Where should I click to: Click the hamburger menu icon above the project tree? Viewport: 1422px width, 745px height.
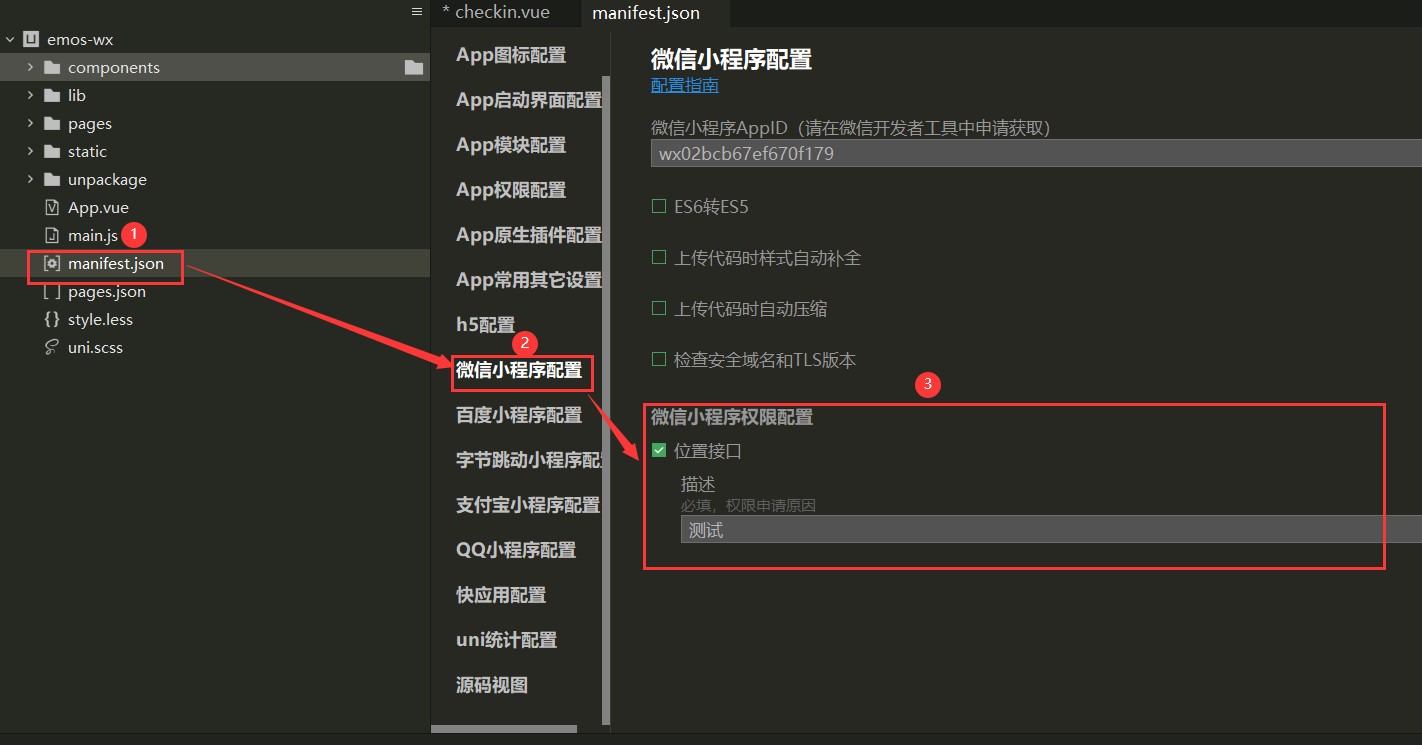417,12
